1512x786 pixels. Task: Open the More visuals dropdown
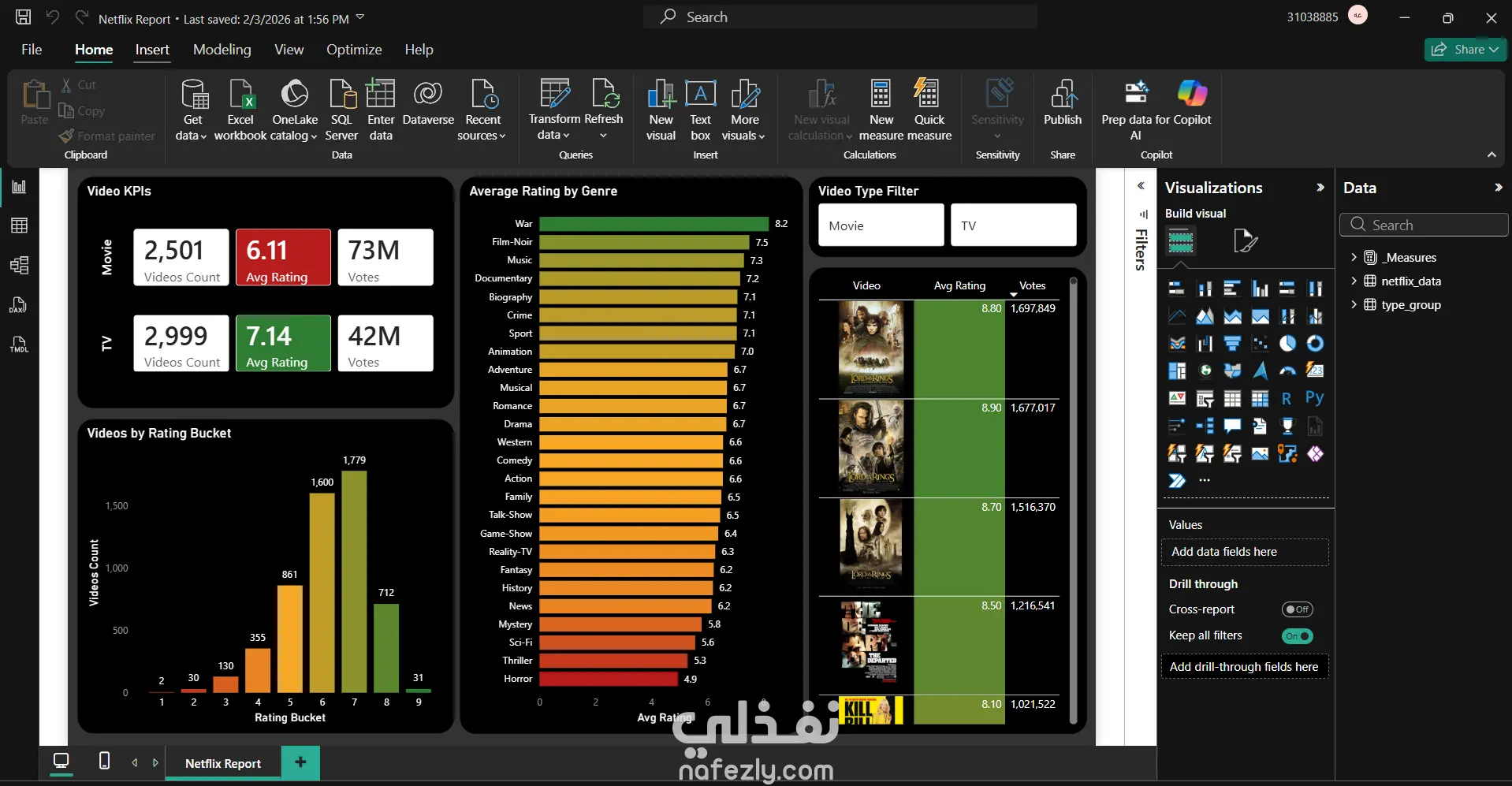click(744, 110)
